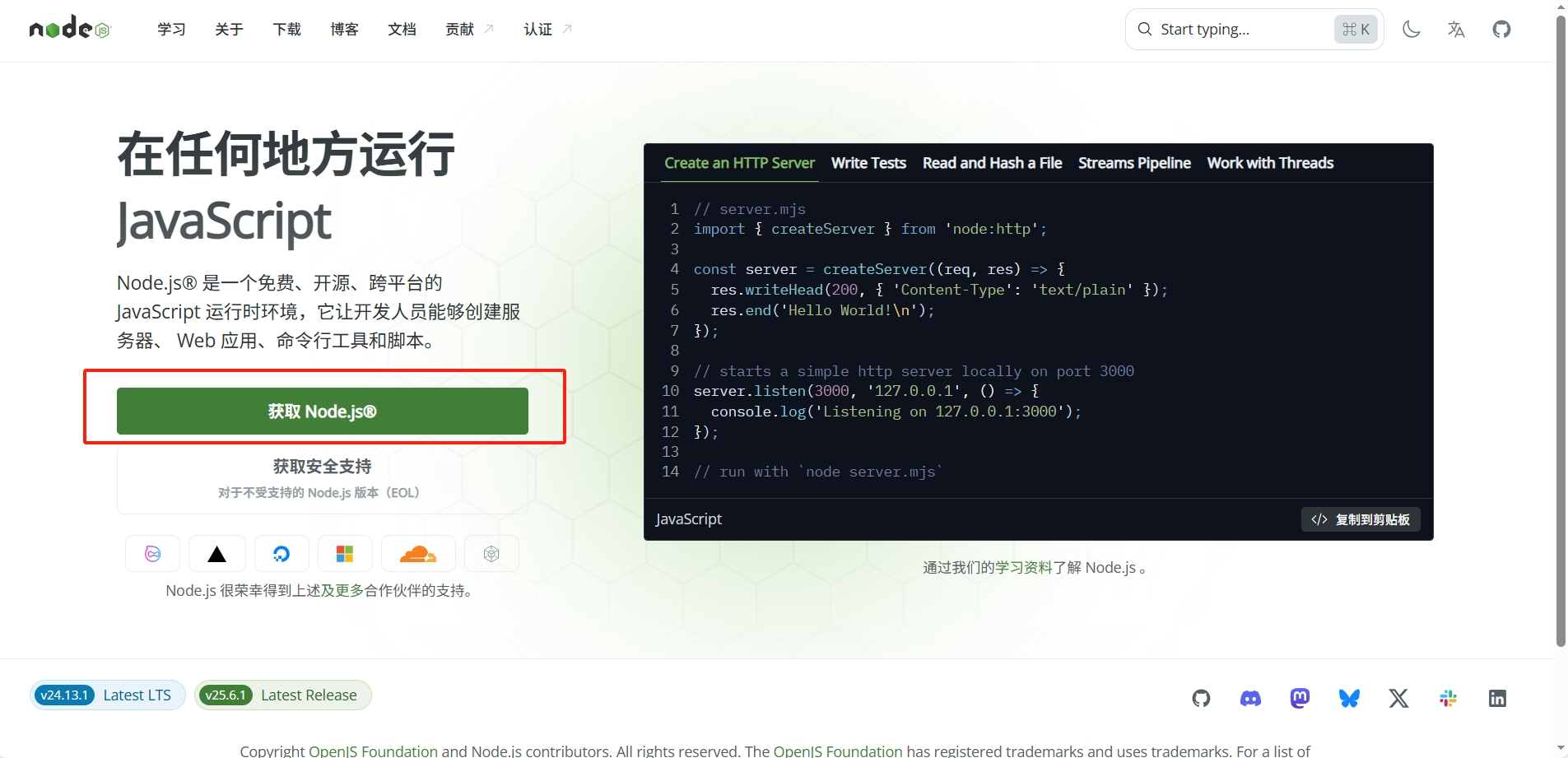Click the Mastodon icon in the footer
Image resolution: width=1568 pixels, height=758 pixels.
(1300, 698)
